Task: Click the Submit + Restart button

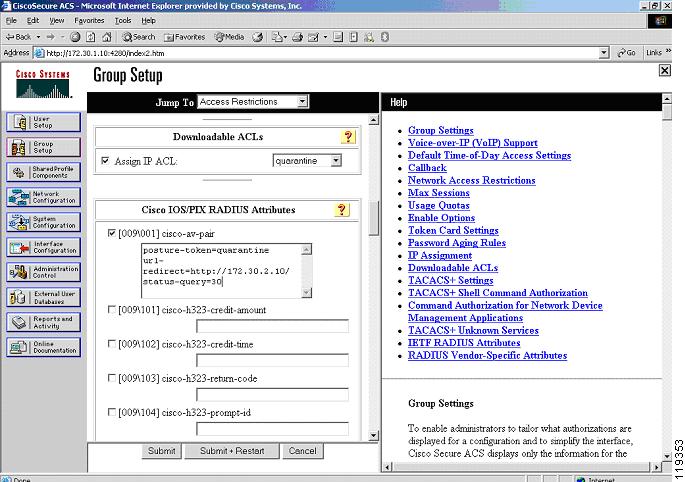Action: pyautogui.click(x=232, y=451)
